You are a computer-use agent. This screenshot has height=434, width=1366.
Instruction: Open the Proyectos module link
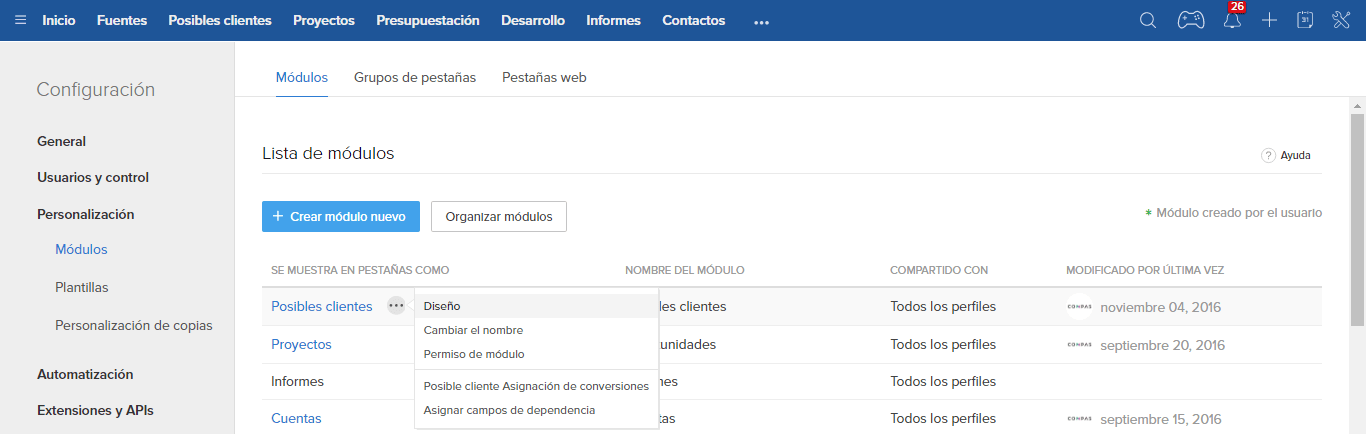pos(301,344)
